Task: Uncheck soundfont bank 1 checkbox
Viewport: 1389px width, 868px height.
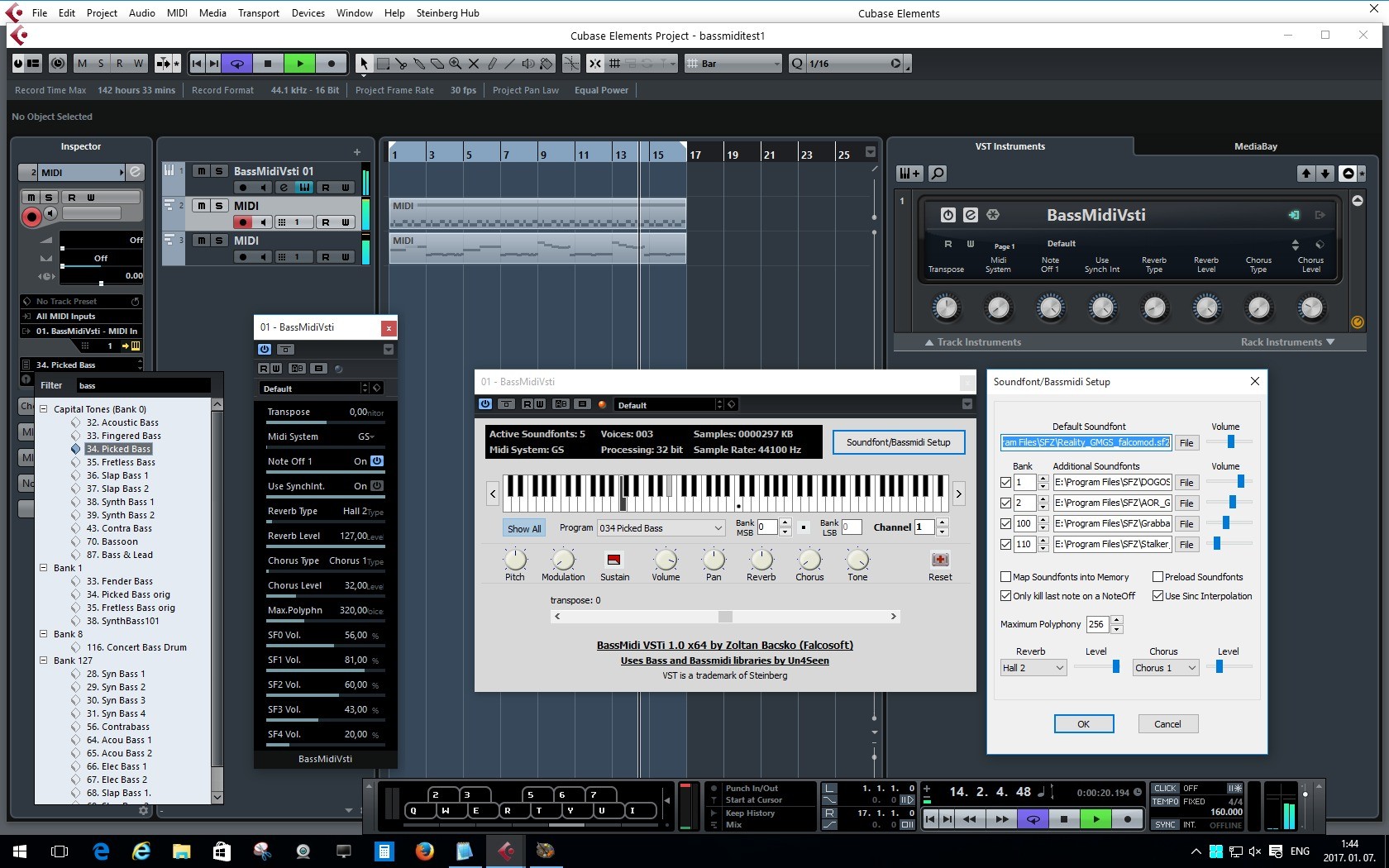Action: [x=1006, y=482]
